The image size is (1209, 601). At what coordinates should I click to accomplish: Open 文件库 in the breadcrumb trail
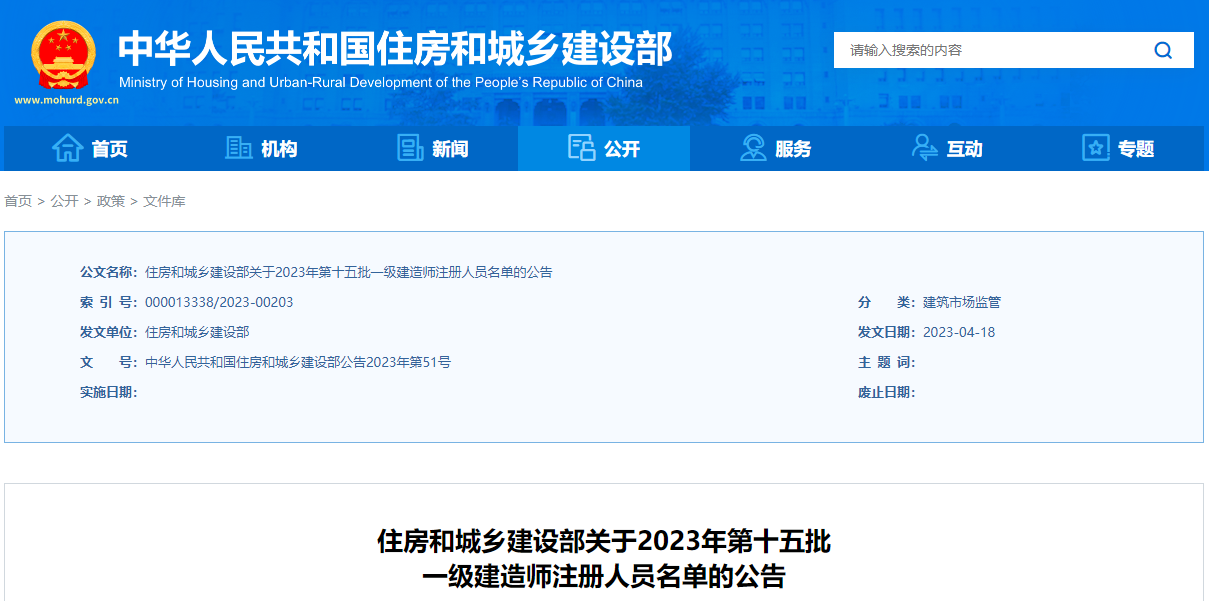pyautogui.click(x=164, y=201)
